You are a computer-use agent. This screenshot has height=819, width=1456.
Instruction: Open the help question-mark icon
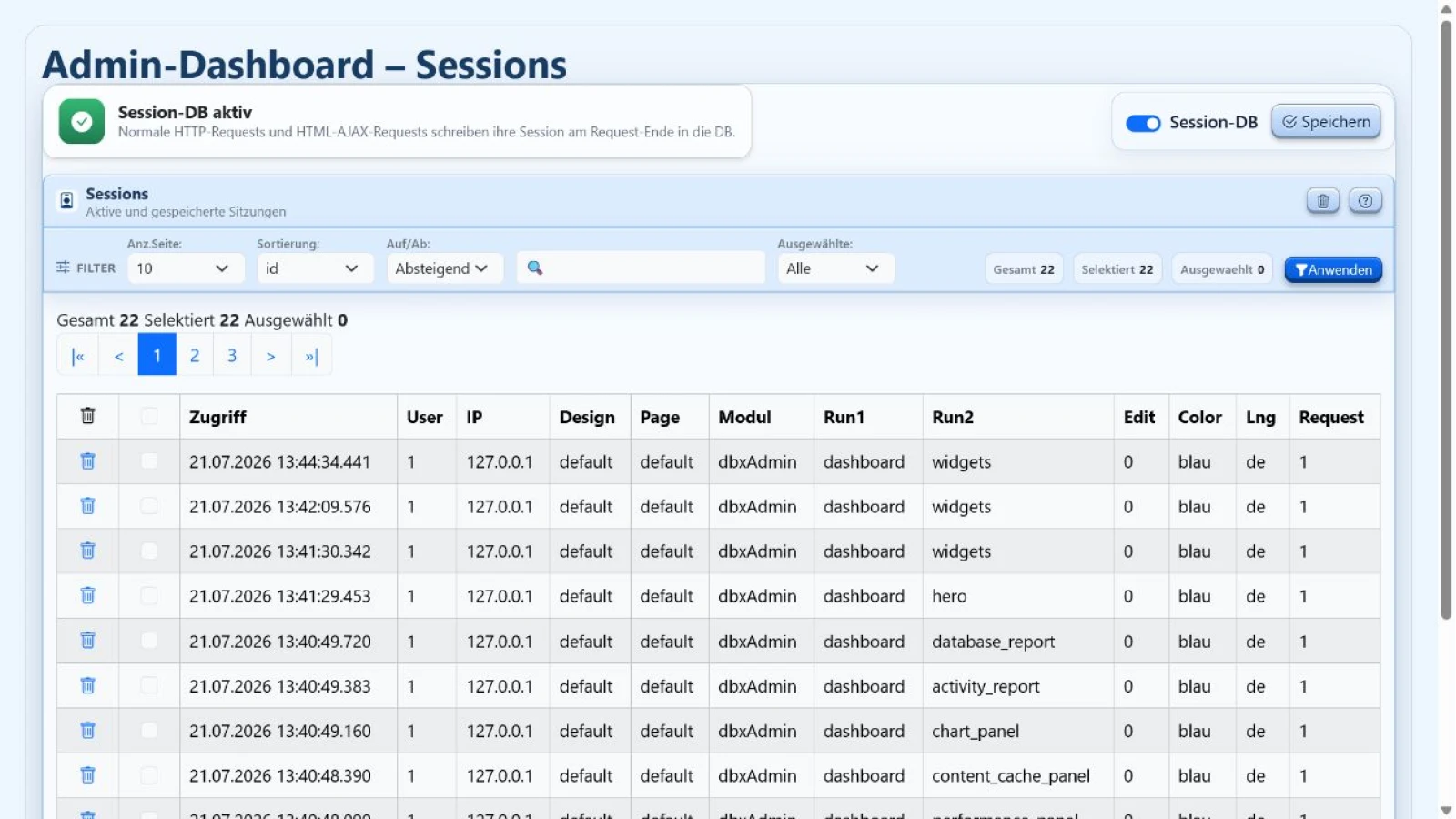pyautogui.click(x=1365, y=201)
